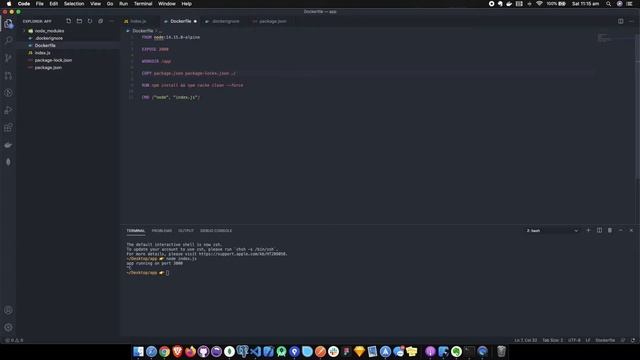Open Spotlight search in the menu bar

tap(608, 4)
